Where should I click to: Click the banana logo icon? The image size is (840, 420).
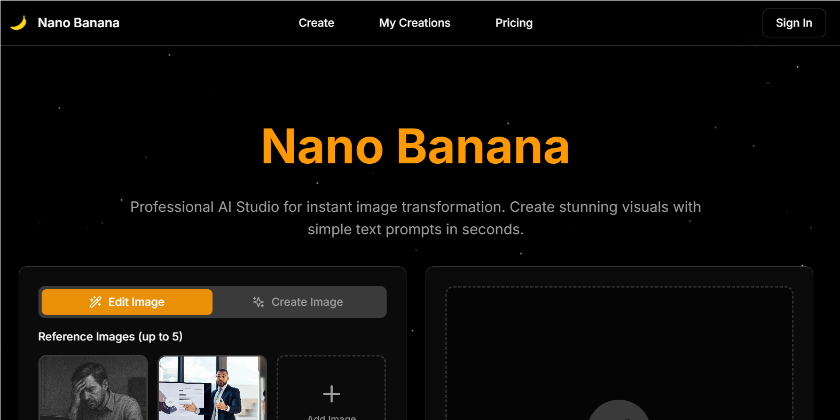pos(19,23)
